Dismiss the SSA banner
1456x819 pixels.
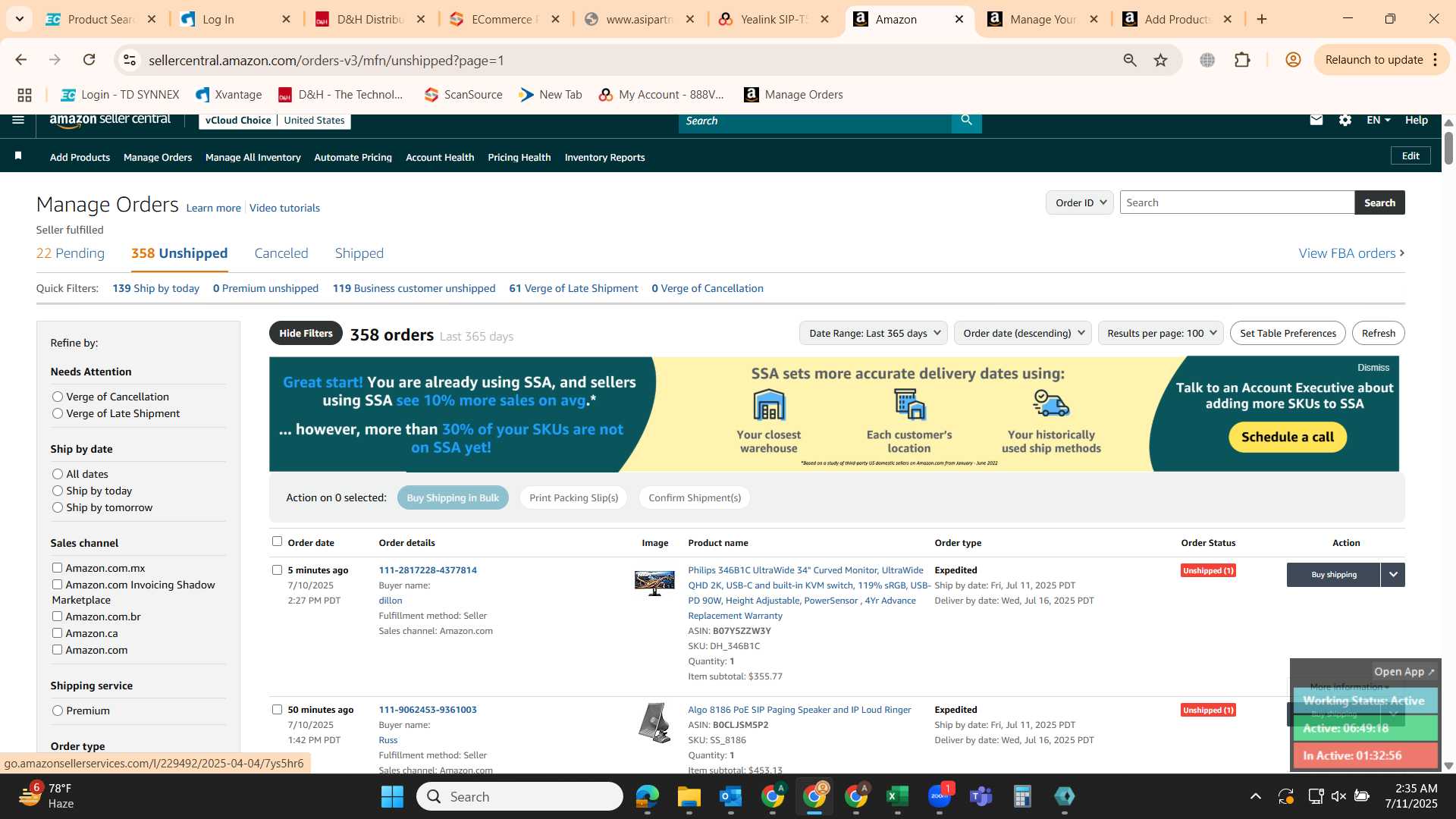pyautogui.click(x=1373, y=368)
